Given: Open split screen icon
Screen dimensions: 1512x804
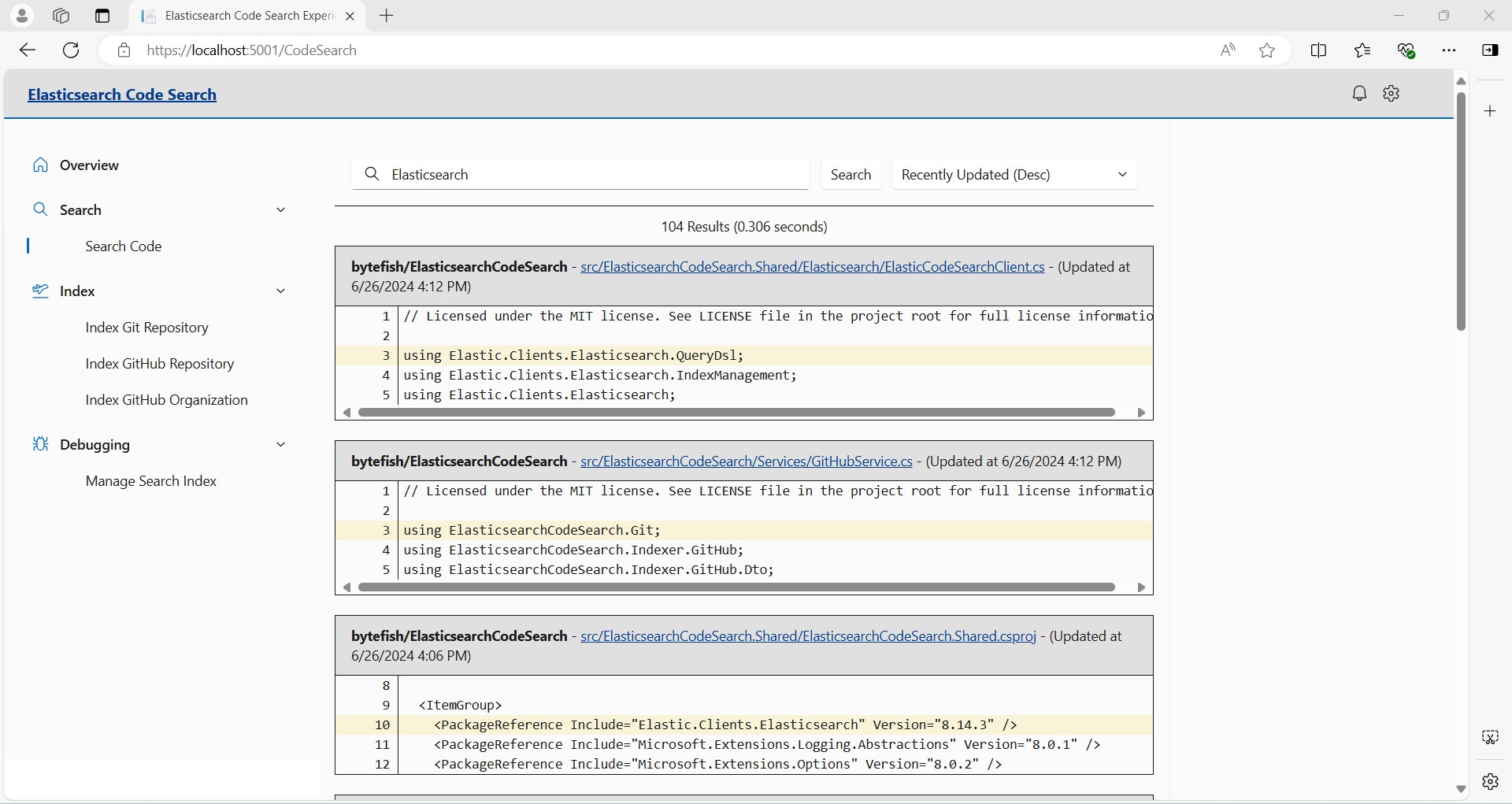Looking at the screenshot, I should (x=1318, y=50).
